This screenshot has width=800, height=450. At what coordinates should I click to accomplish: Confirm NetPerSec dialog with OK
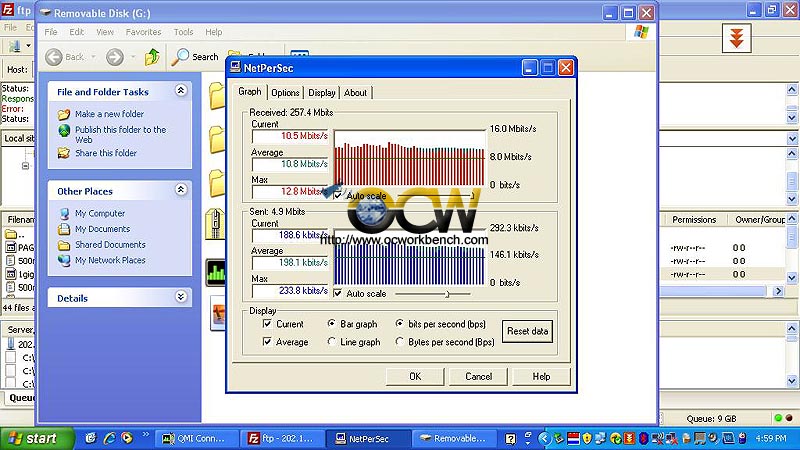[x=415, y=377]
